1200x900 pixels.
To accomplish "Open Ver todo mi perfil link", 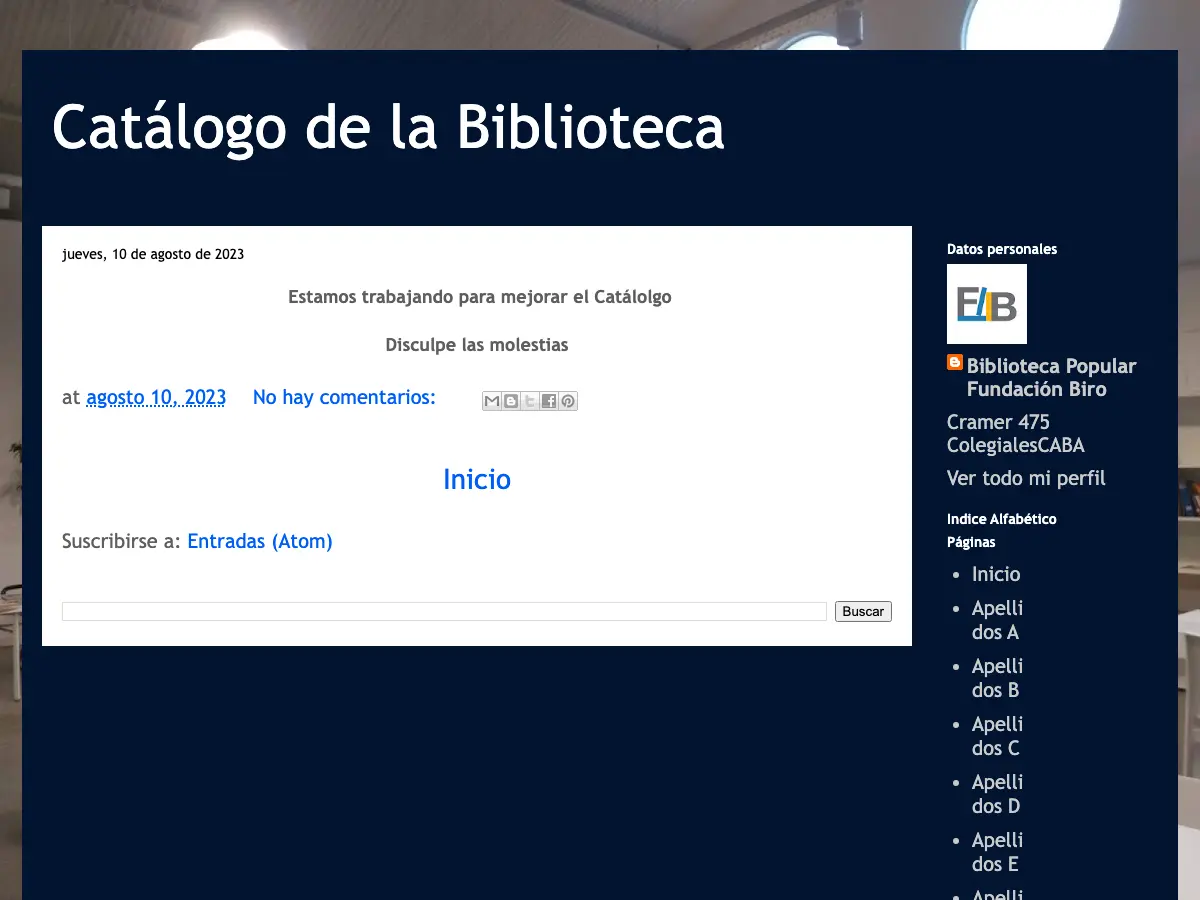I will [x=1026, y=478].
